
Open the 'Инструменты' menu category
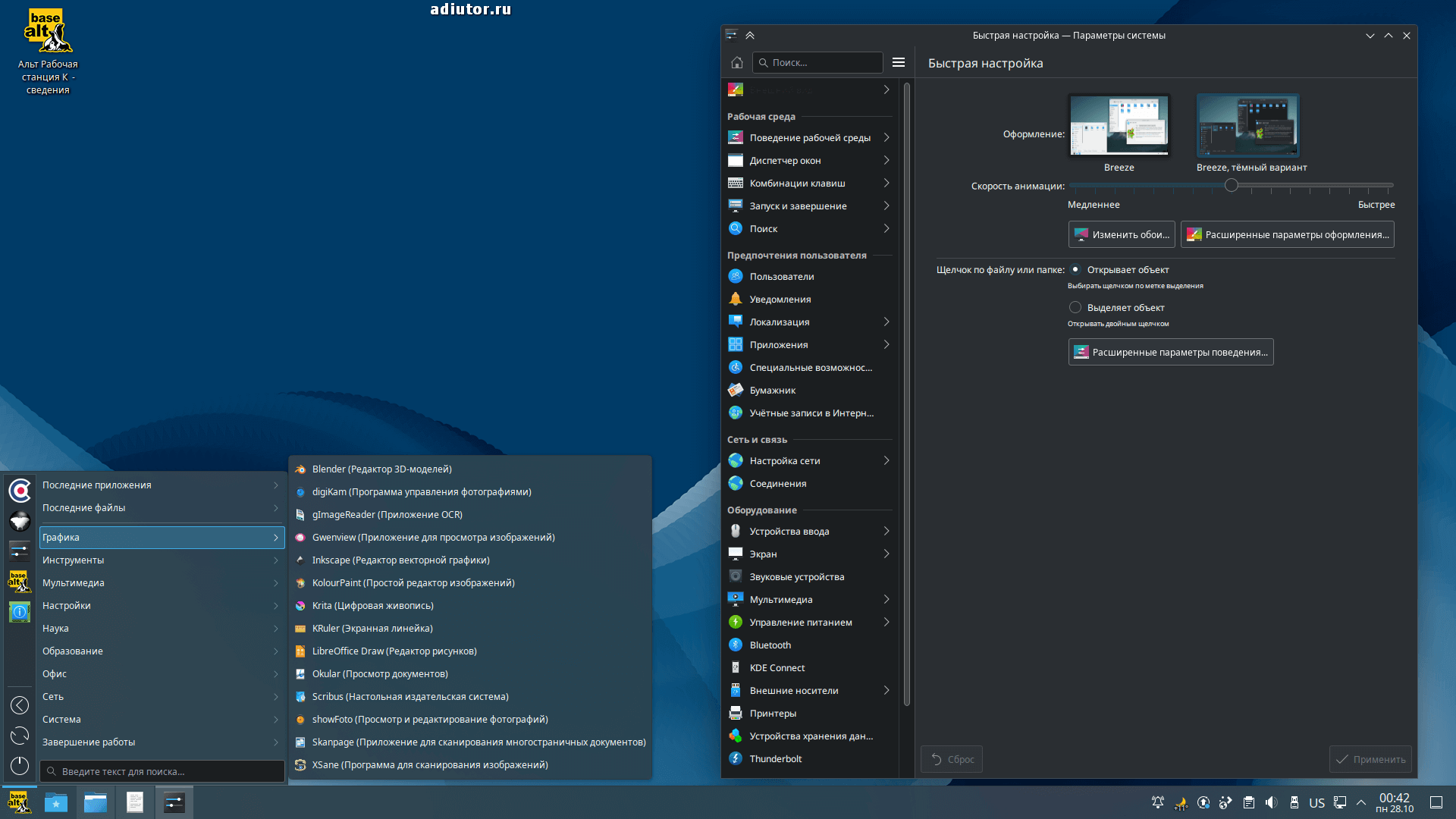tap(162, 560)
